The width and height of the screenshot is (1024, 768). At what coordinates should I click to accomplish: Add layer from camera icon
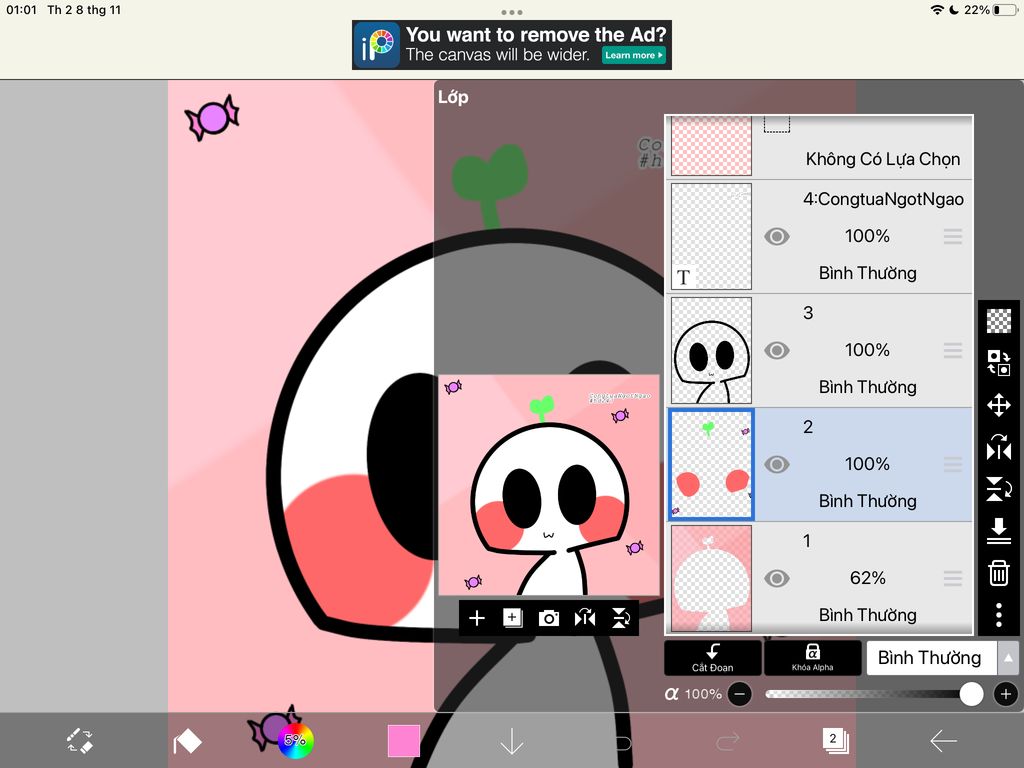click(x=549, y=618)
